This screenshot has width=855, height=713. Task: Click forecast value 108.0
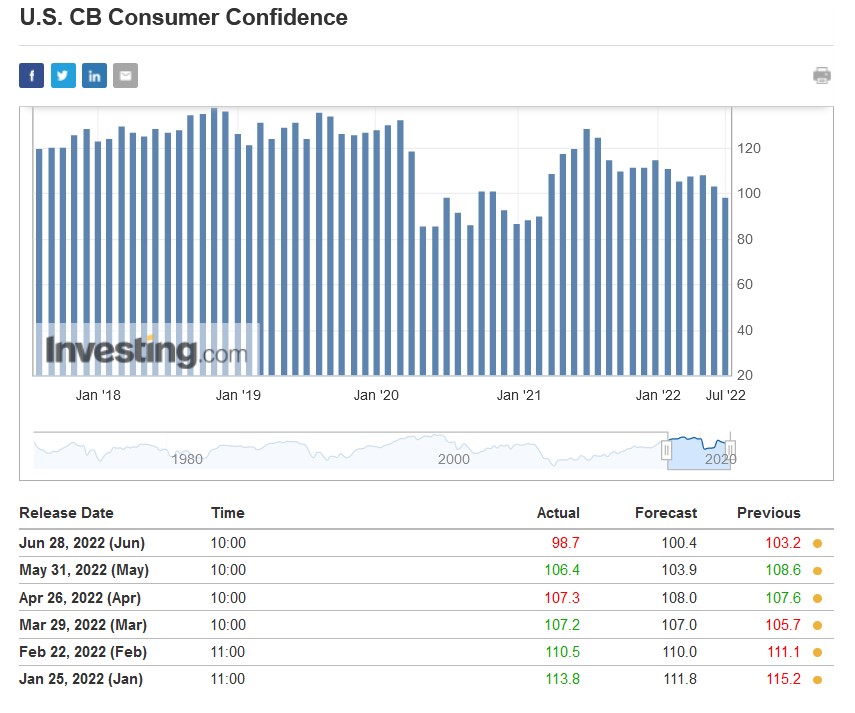click(679, 598)
